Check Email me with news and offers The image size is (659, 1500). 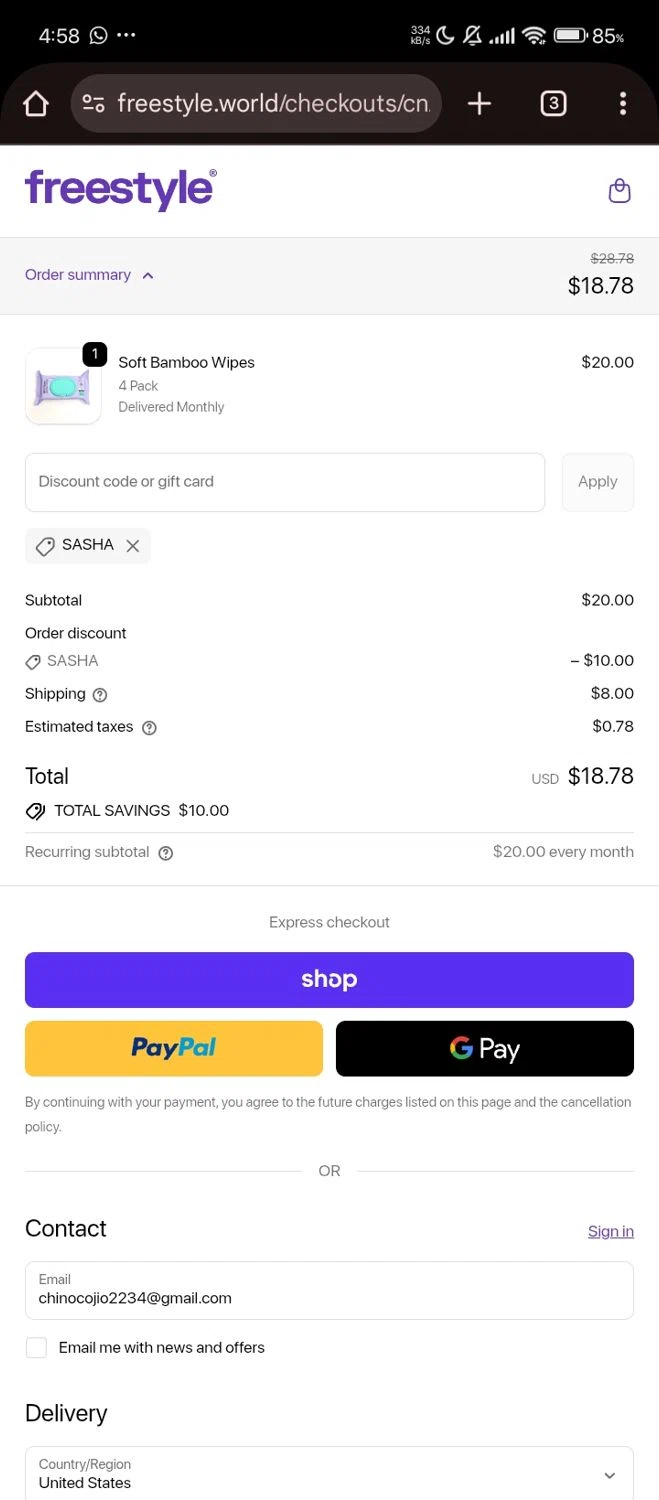point(37,1348)
